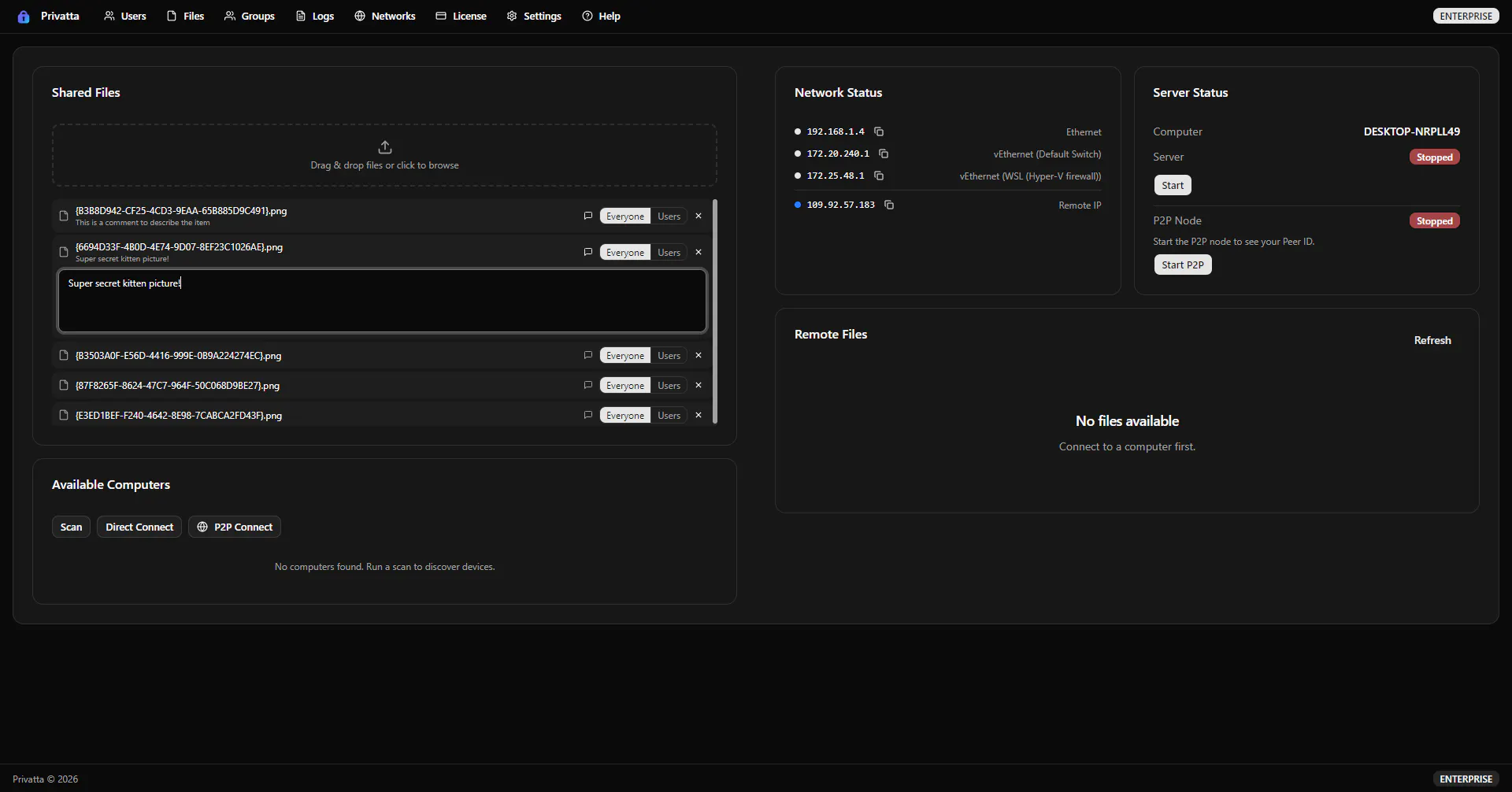
Task: Copy the 192.168.1.4 address
Action: [879, 131]
